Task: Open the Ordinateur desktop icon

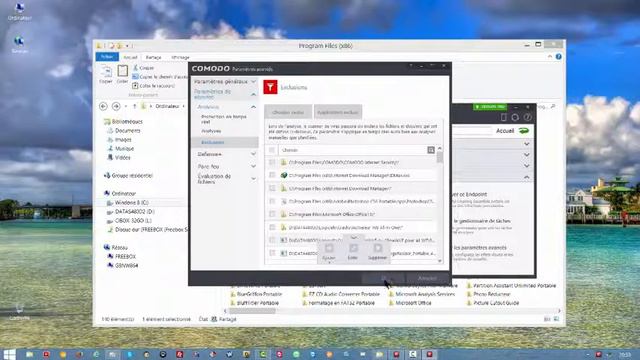Action: [x=19, y=11]
